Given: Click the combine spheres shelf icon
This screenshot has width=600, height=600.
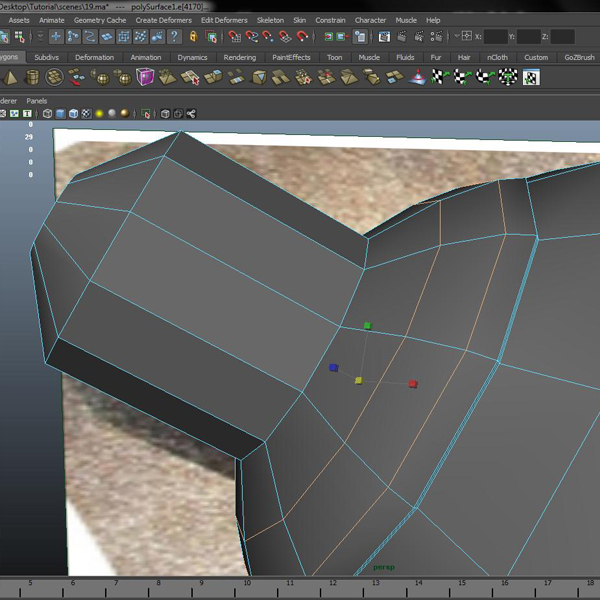Looking at the screenshot, I should click(x=101, y=77).
